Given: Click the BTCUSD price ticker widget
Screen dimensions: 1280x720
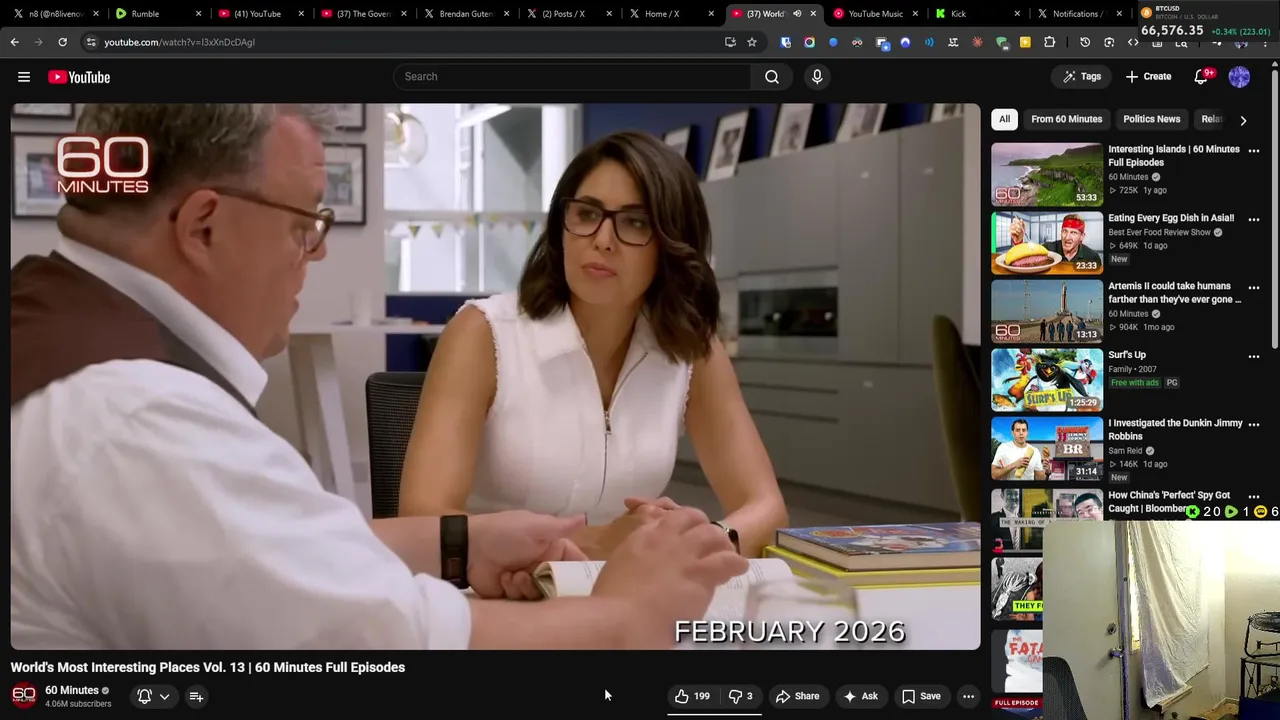Looking at the screenshot, I should (1206, 22).
